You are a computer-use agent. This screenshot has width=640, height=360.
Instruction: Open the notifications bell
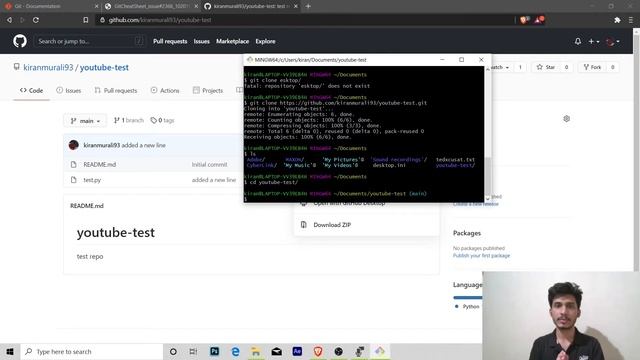[x=578, y=41]
